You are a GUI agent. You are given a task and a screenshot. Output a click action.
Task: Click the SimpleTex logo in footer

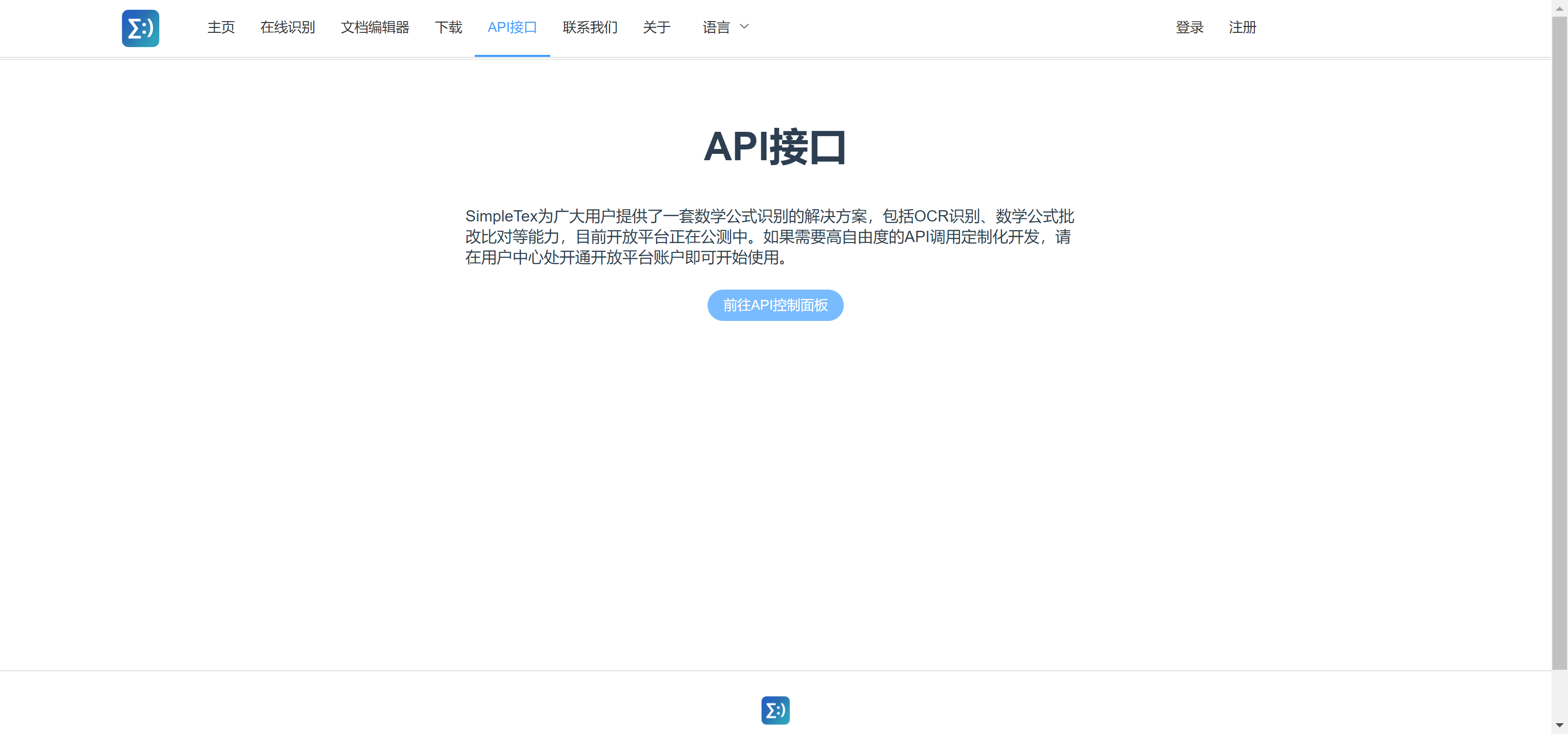pyautogui.click(x=775, y=710)
